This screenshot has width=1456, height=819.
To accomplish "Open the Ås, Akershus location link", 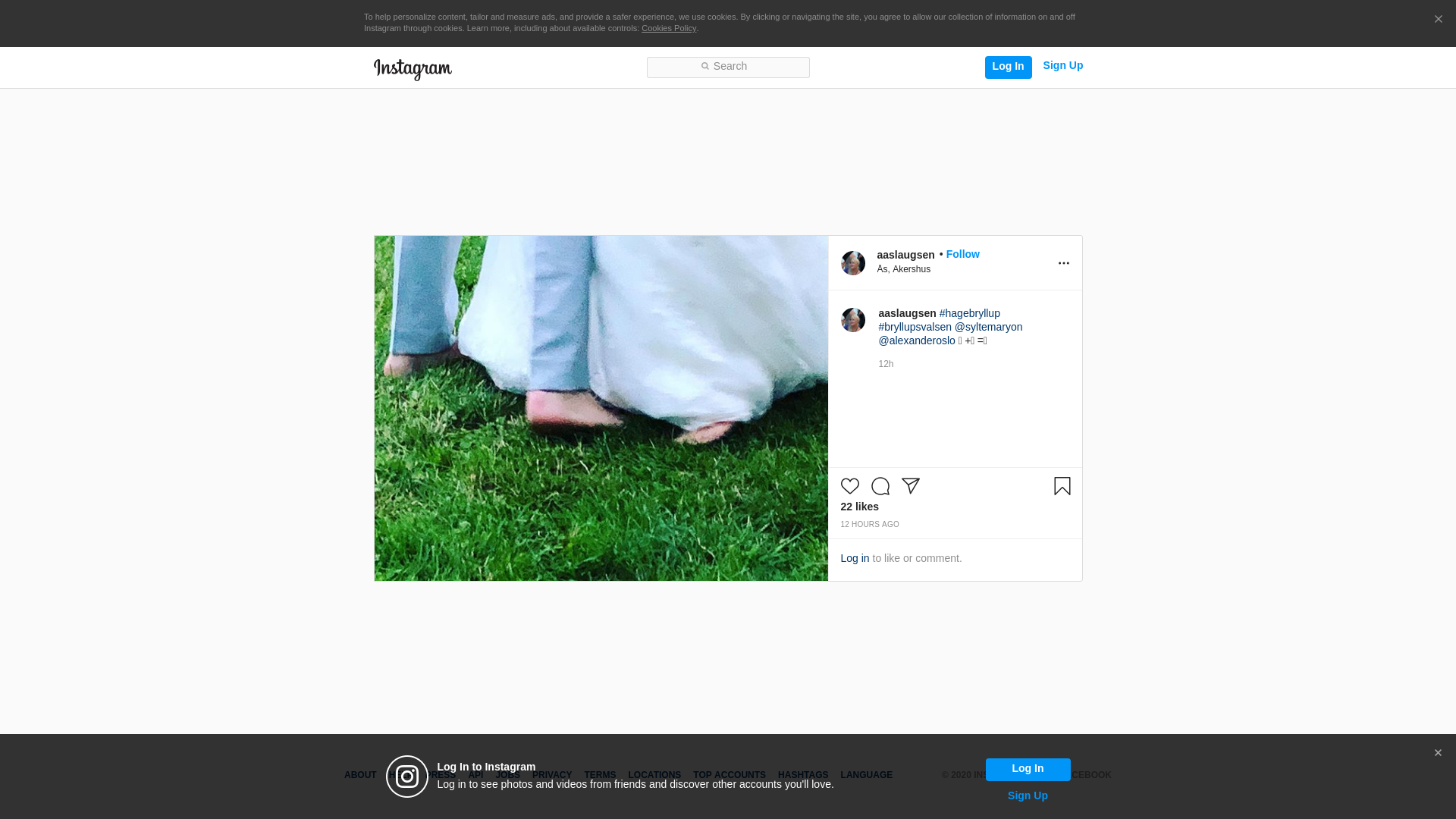I will pyautogui.click(x=904, y=269).
